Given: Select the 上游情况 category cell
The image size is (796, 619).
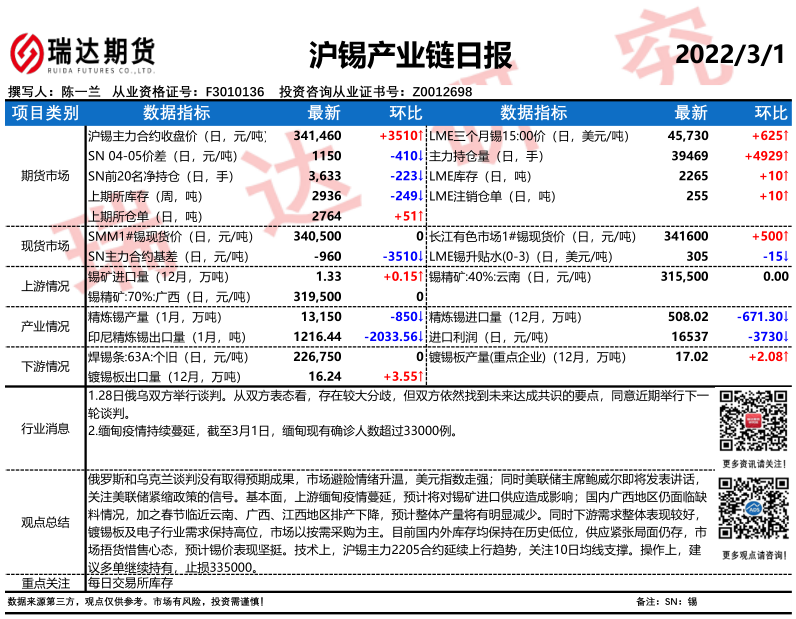Looking at the screenshot, I should coord(44,286).
